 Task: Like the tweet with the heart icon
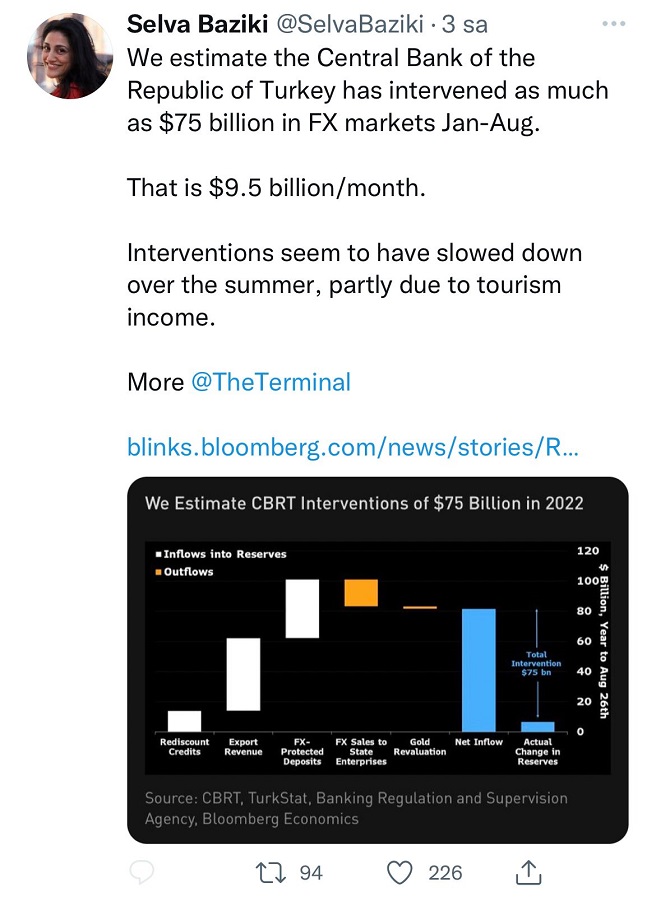click(x=400, y=873)
